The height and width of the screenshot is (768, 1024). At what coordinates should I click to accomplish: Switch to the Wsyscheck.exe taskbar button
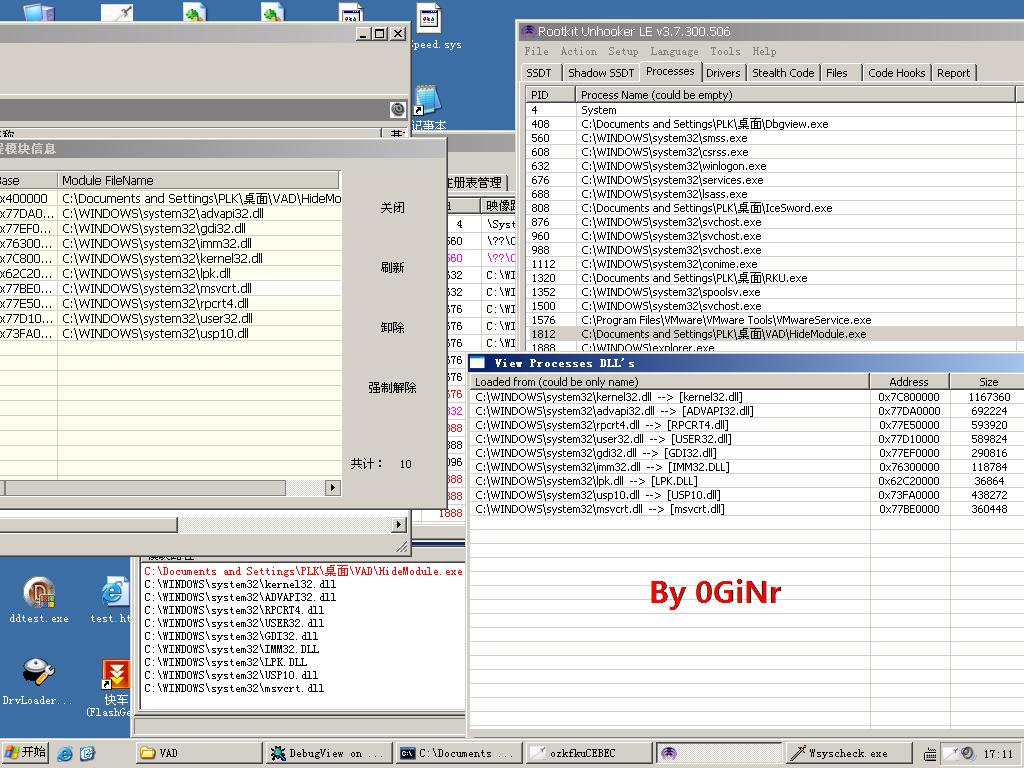tap(849, 753)
